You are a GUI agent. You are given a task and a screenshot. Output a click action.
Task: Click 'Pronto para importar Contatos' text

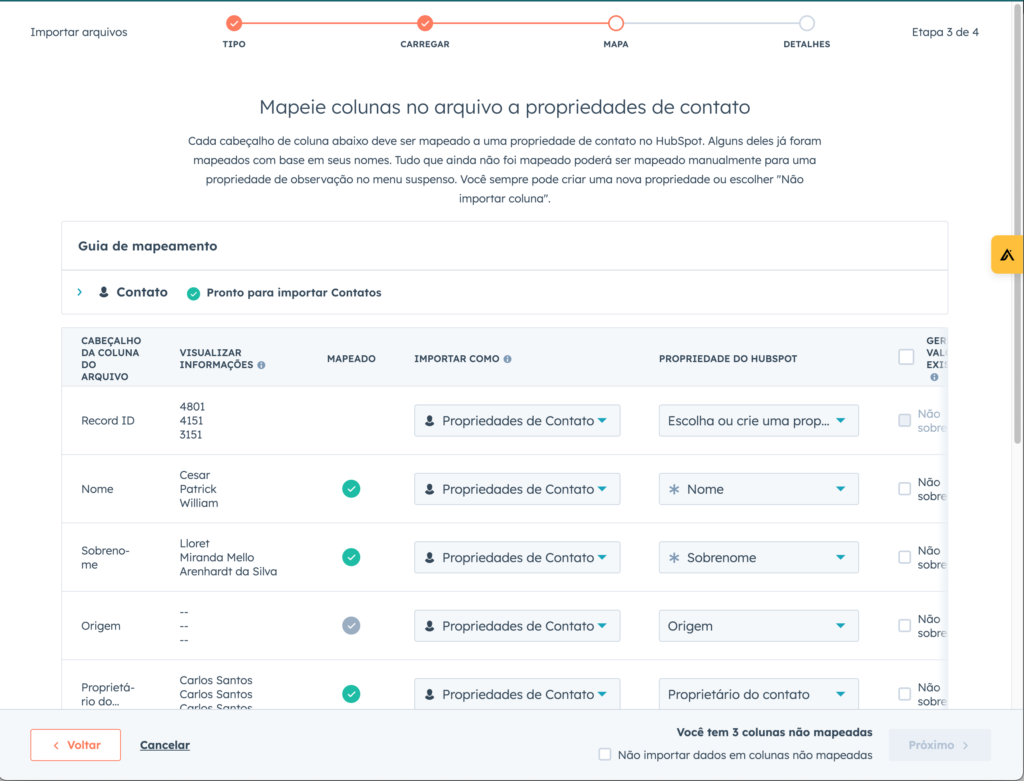coord(294,293)
